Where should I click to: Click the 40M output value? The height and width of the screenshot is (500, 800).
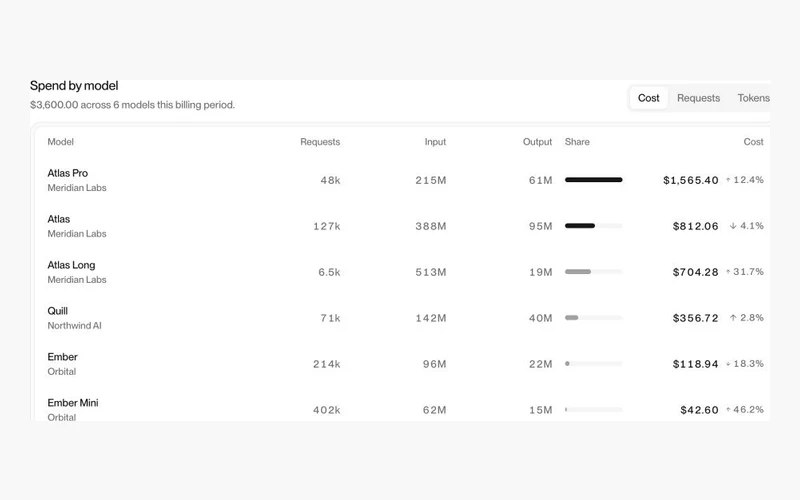click(540, 318)
